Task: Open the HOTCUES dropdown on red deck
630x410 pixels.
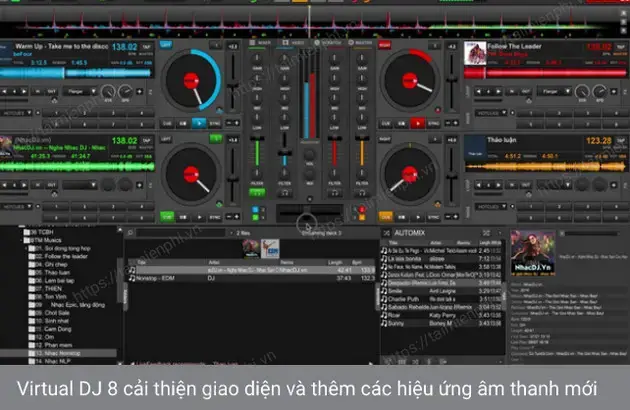Action: [491, 113]
